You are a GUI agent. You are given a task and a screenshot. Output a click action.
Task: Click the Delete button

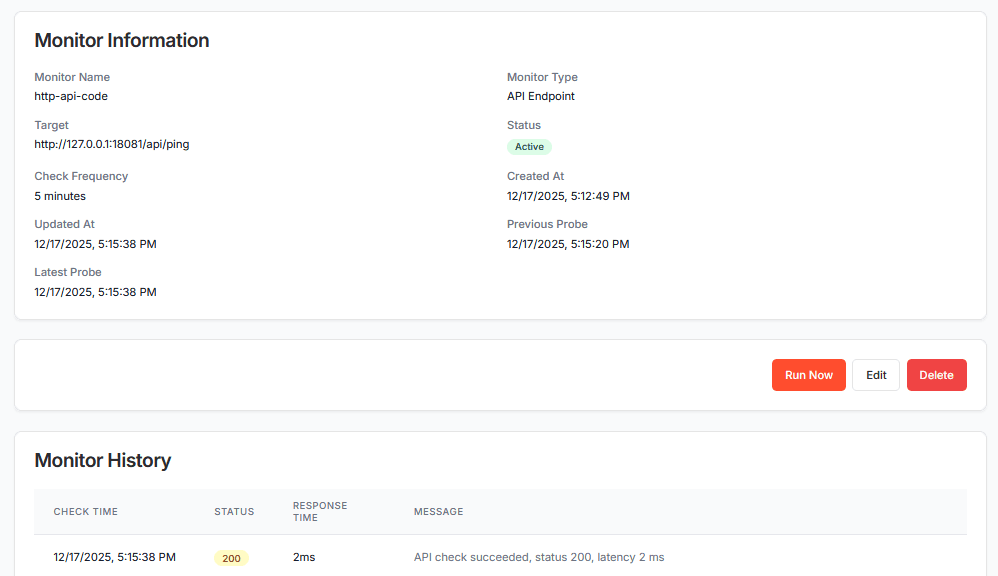point(936,374)
